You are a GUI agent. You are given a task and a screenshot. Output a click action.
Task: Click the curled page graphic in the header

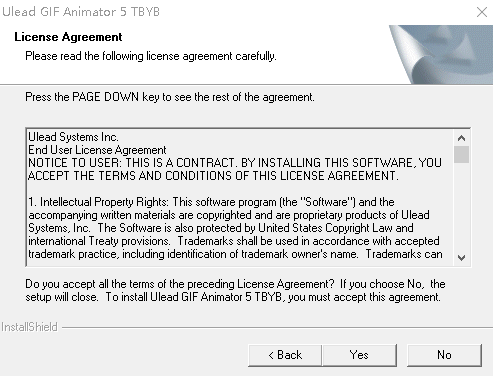[441, 54]
